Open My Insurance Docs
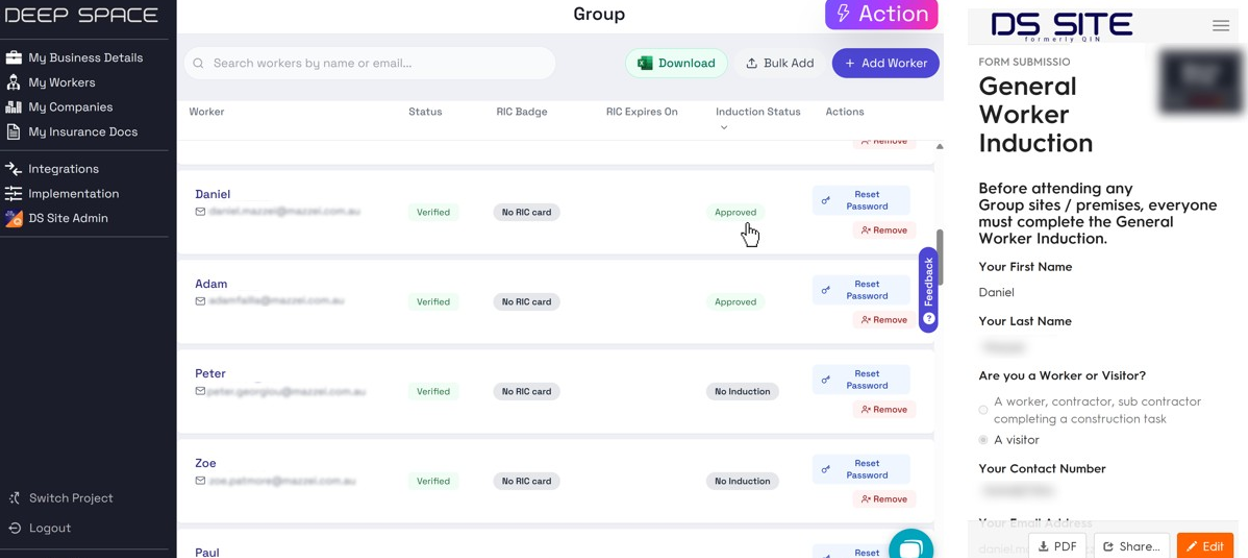Screen dimensions: 1248x558 (83, 132)
